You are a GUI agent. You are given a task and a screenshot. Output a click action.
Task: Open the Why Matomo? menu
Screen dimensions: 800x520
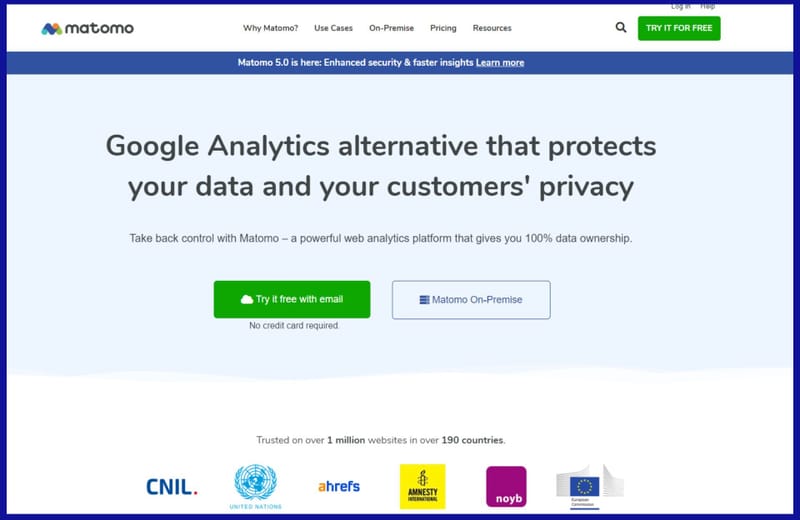click(270, 28)
